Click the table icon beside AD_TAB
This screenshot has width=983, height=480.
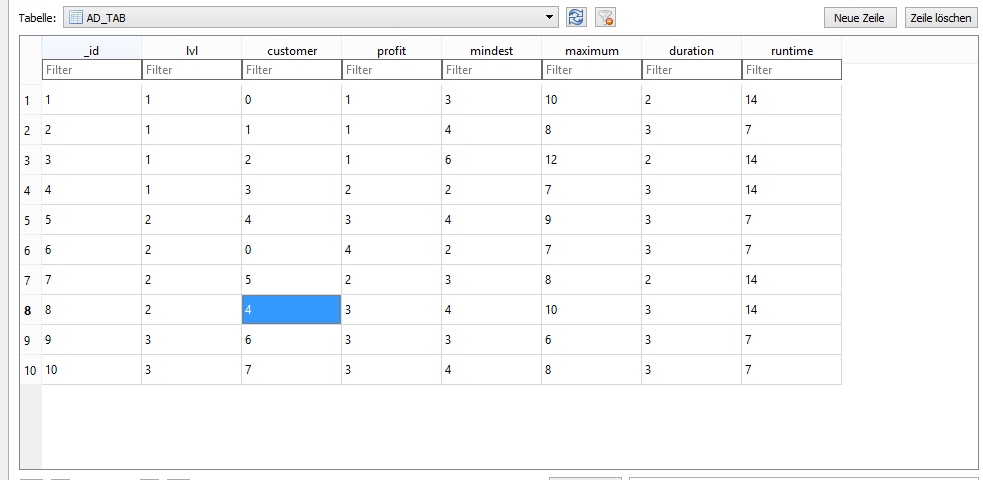tap(75, 18)
